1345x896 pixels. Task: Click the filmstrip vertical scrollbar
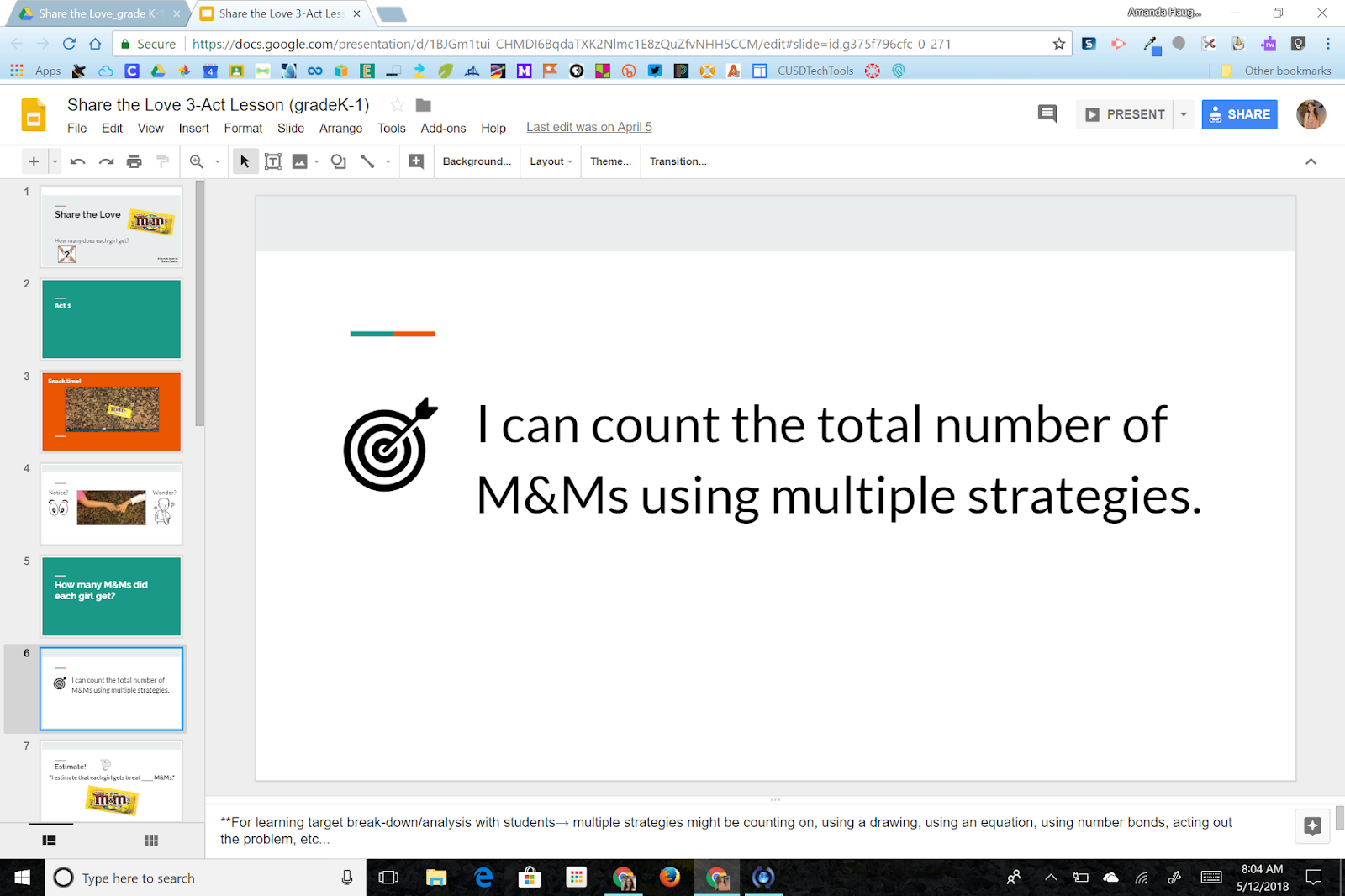pos(200,304)
